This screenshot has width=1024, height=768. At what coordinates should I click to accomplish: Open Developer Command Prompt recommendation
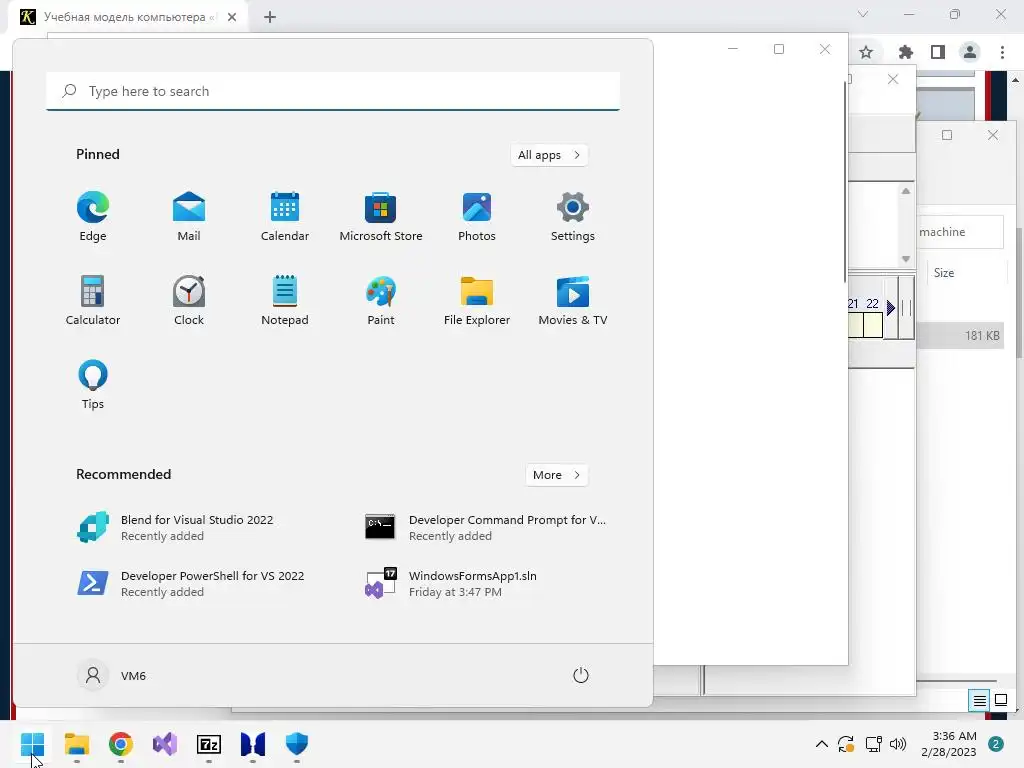click(486, 528)
